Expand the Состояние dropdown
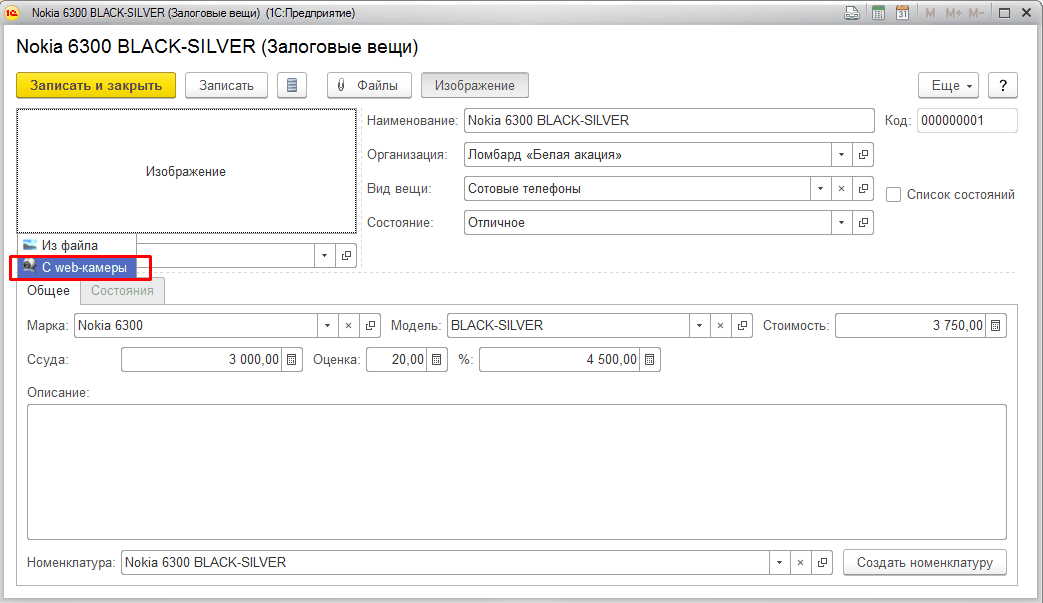This screenshot has height=603, width=1043. tap(841, 222)
